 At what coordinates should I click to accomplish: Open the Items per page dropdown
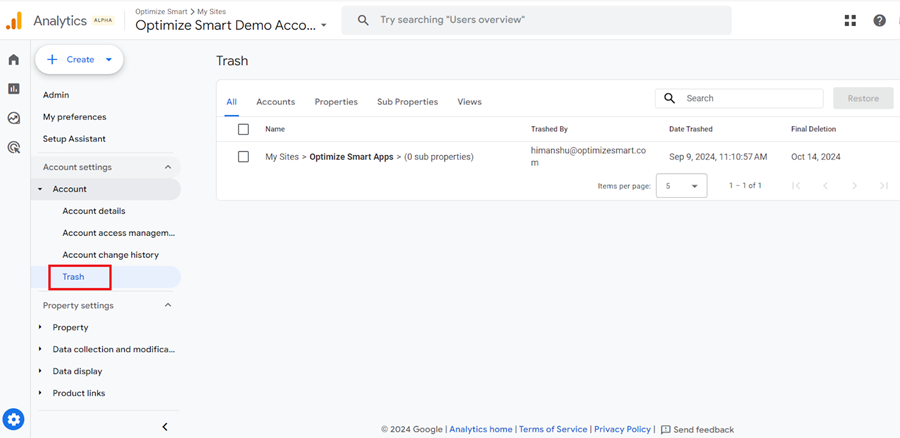(681, 186)
